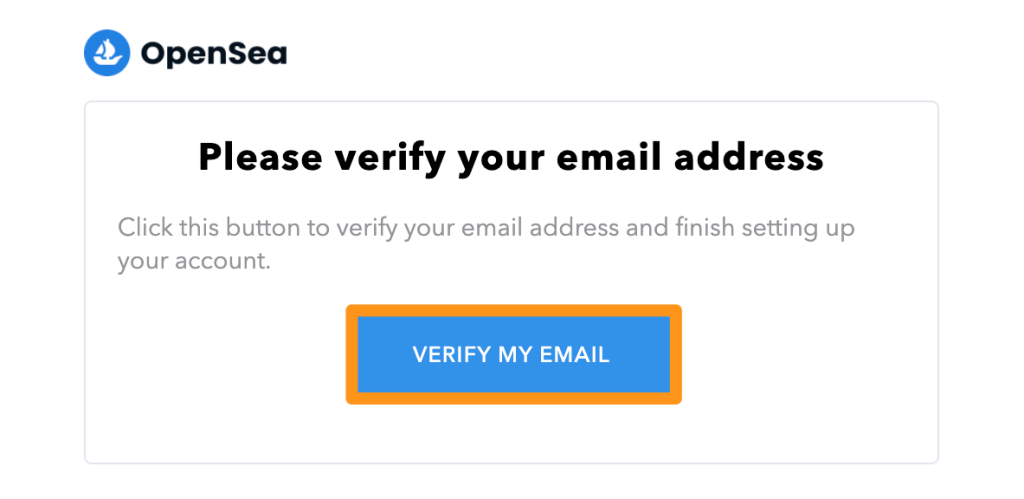Image resolution: width=1024 pixels, height=499 pixels.
Task: Click empty card area below the verify button
Action: point(511,434)
